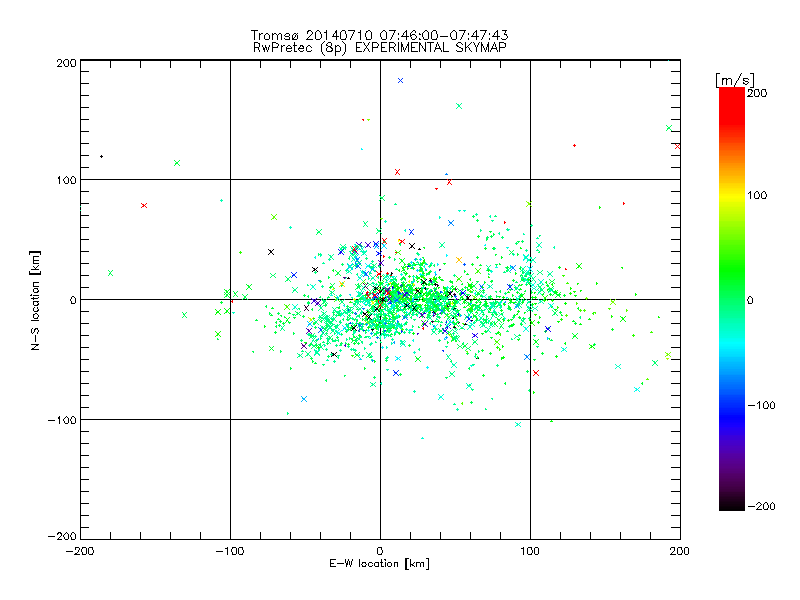Click the x-axis tick label '-100'
The image size is (800, 600).
[x=230, y=551]
